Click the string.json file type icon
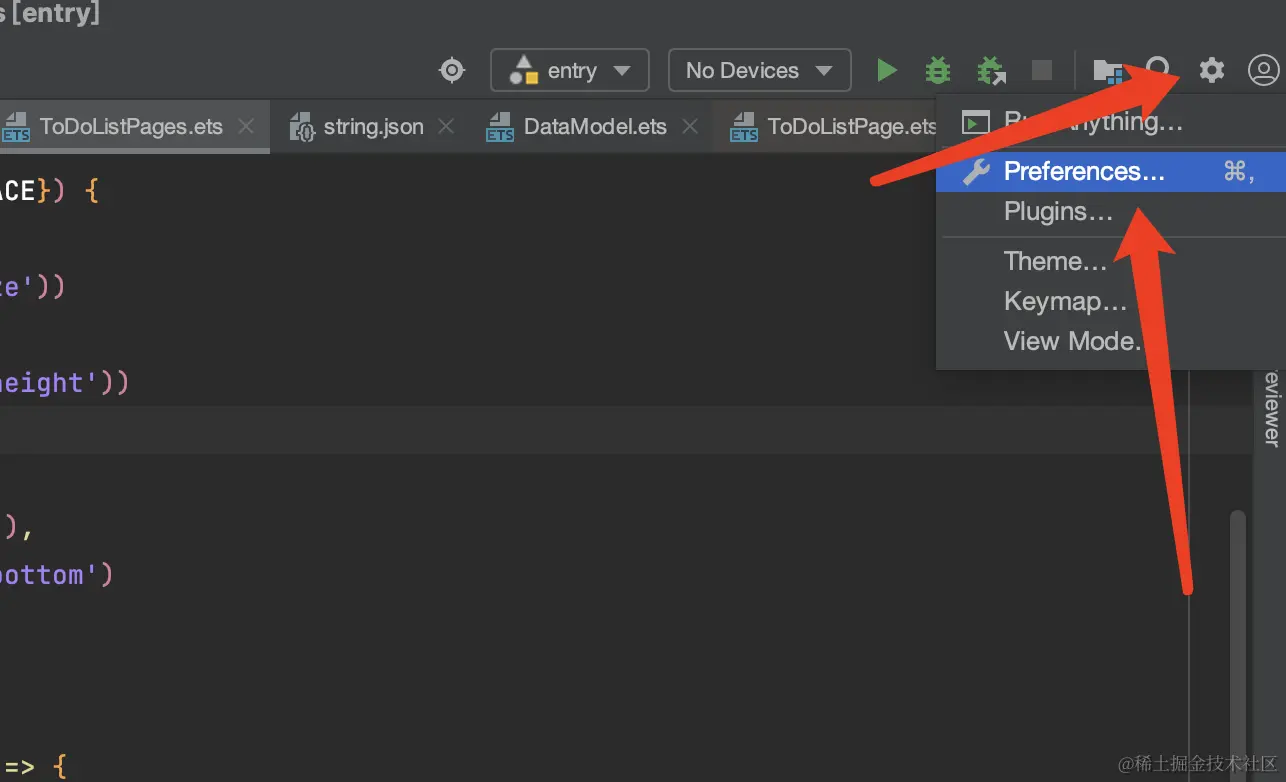The image size is (1286, 782). point(301,127)
